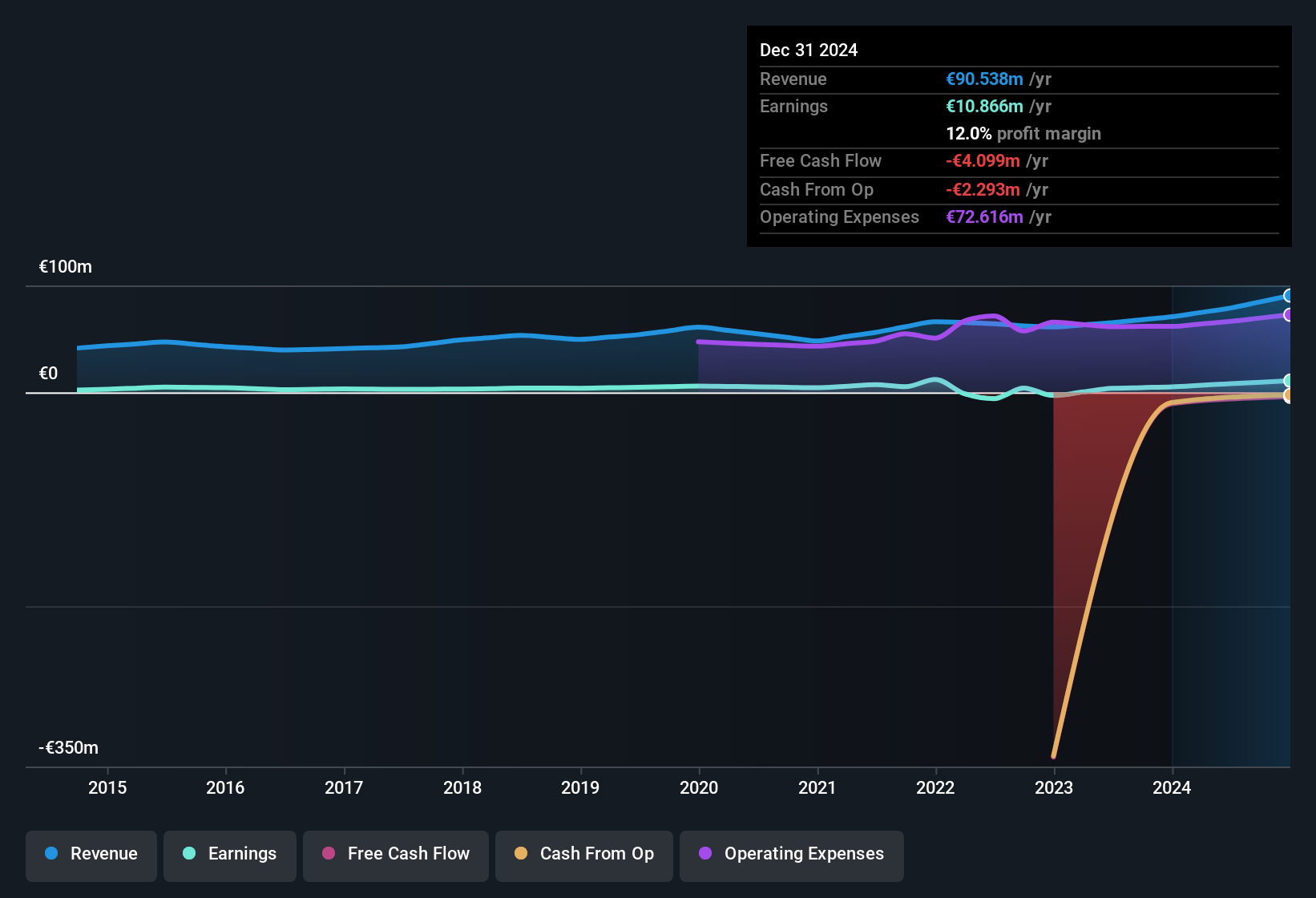Select the 2024 x-axis label
This screenshot has height=898, width=1316.
(x=1172, y=787)
